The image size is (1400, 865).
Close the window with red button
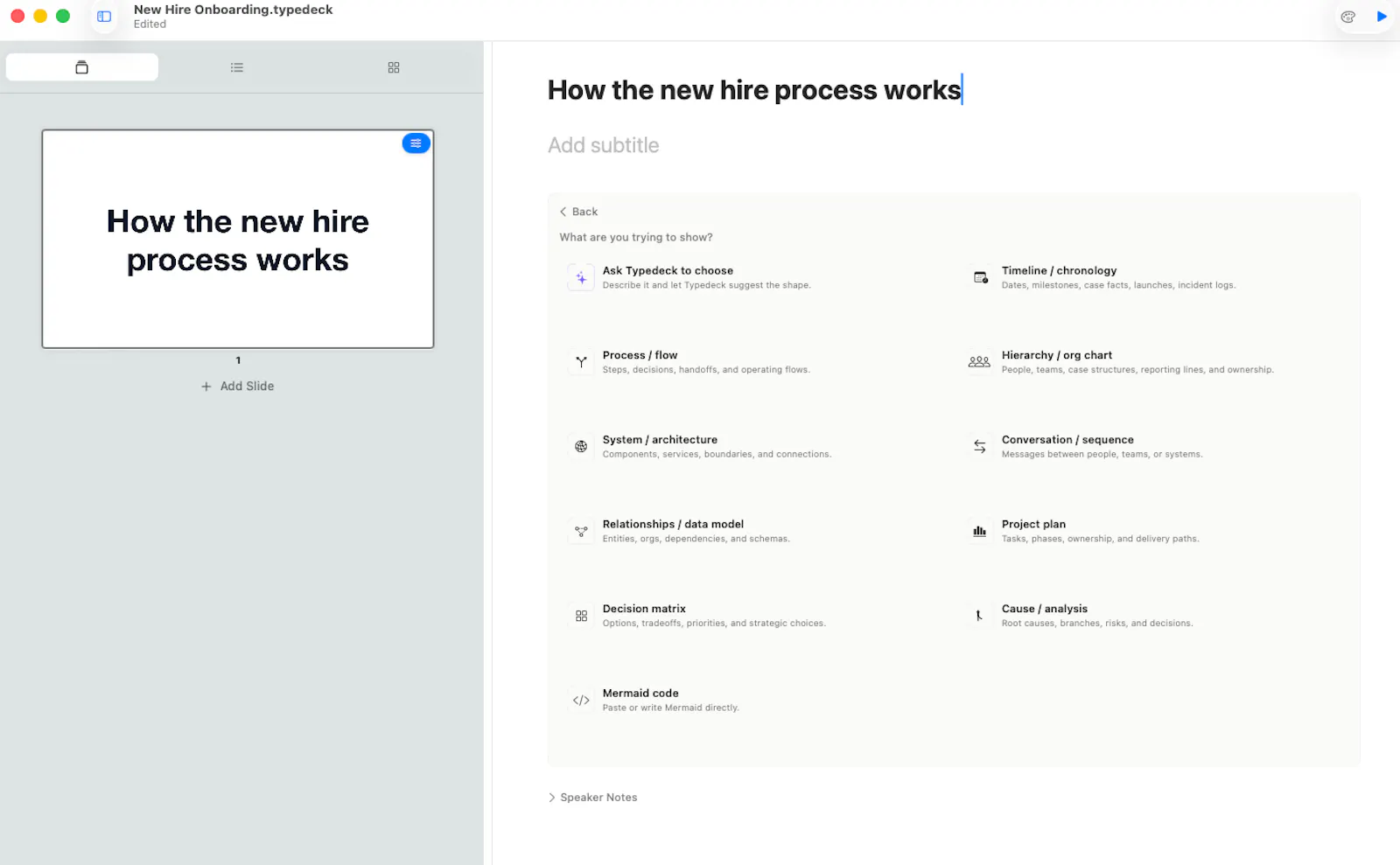17,16
